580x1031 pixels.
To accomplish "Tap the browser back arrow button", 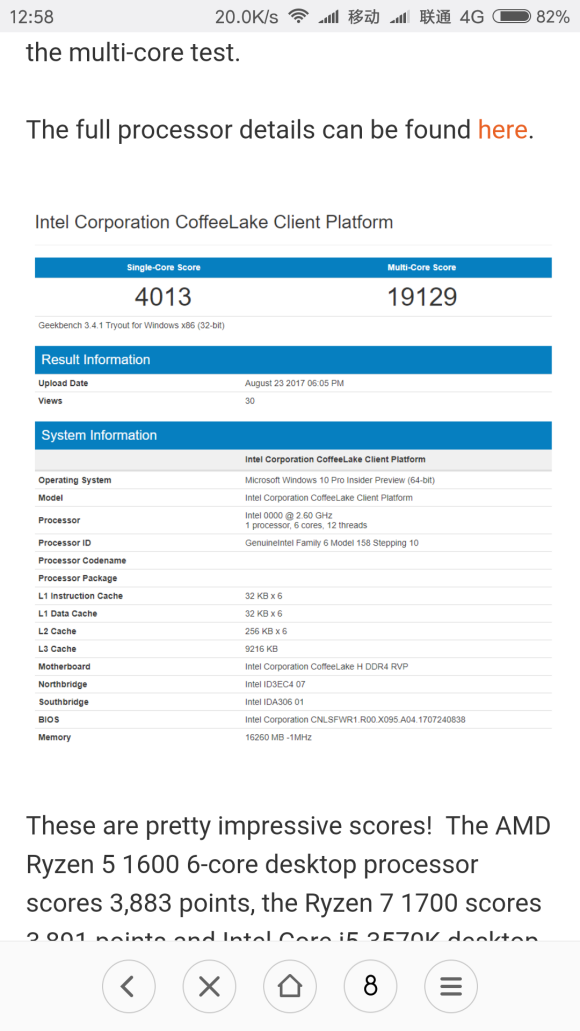I will tap(129, 986).
